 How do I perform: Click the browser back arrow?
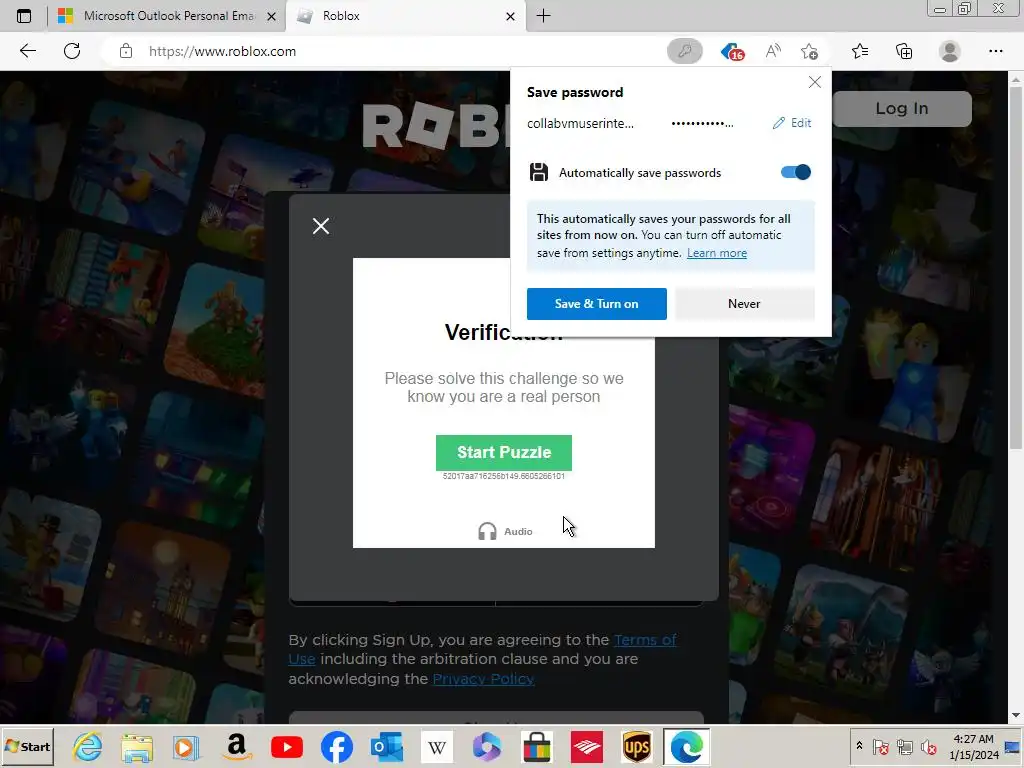(x=27, y=51)
